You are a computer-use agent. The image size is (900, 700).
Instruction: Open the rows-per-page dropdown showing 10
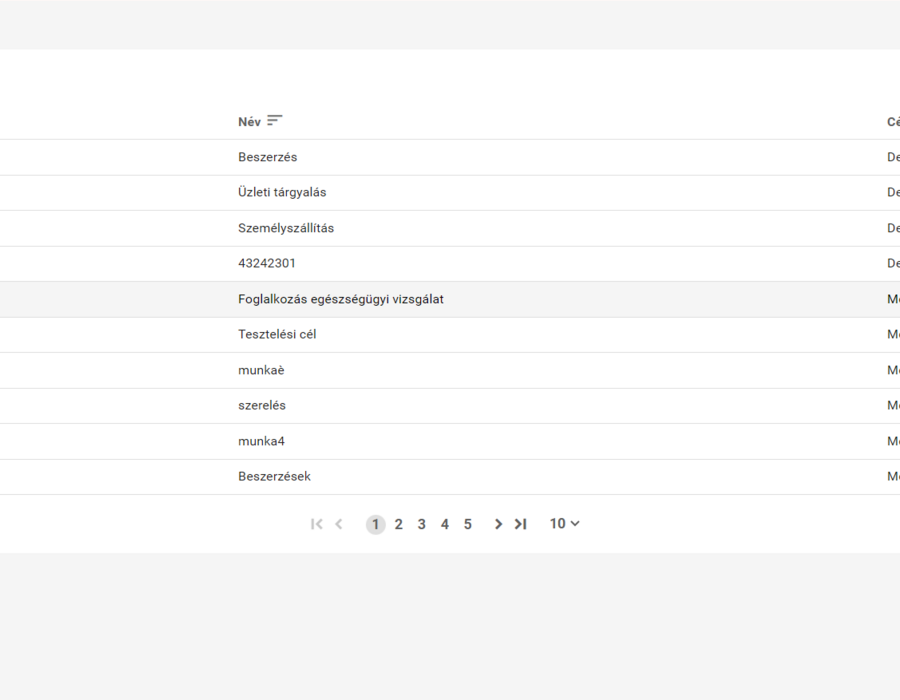565,524
